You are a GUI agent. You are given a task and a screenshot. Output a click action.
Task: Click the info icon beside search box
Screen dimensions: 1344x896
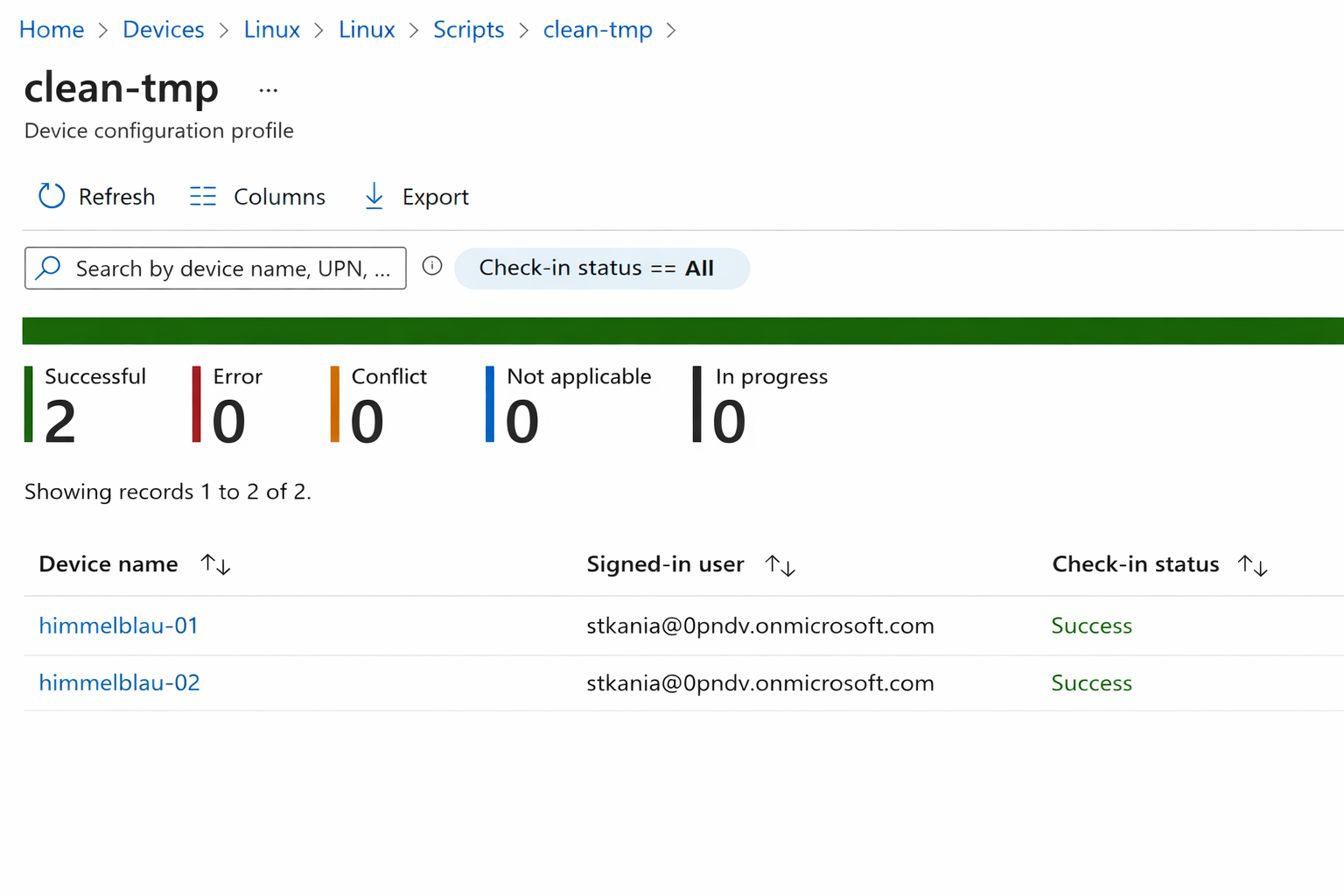(x=432, y=266)
